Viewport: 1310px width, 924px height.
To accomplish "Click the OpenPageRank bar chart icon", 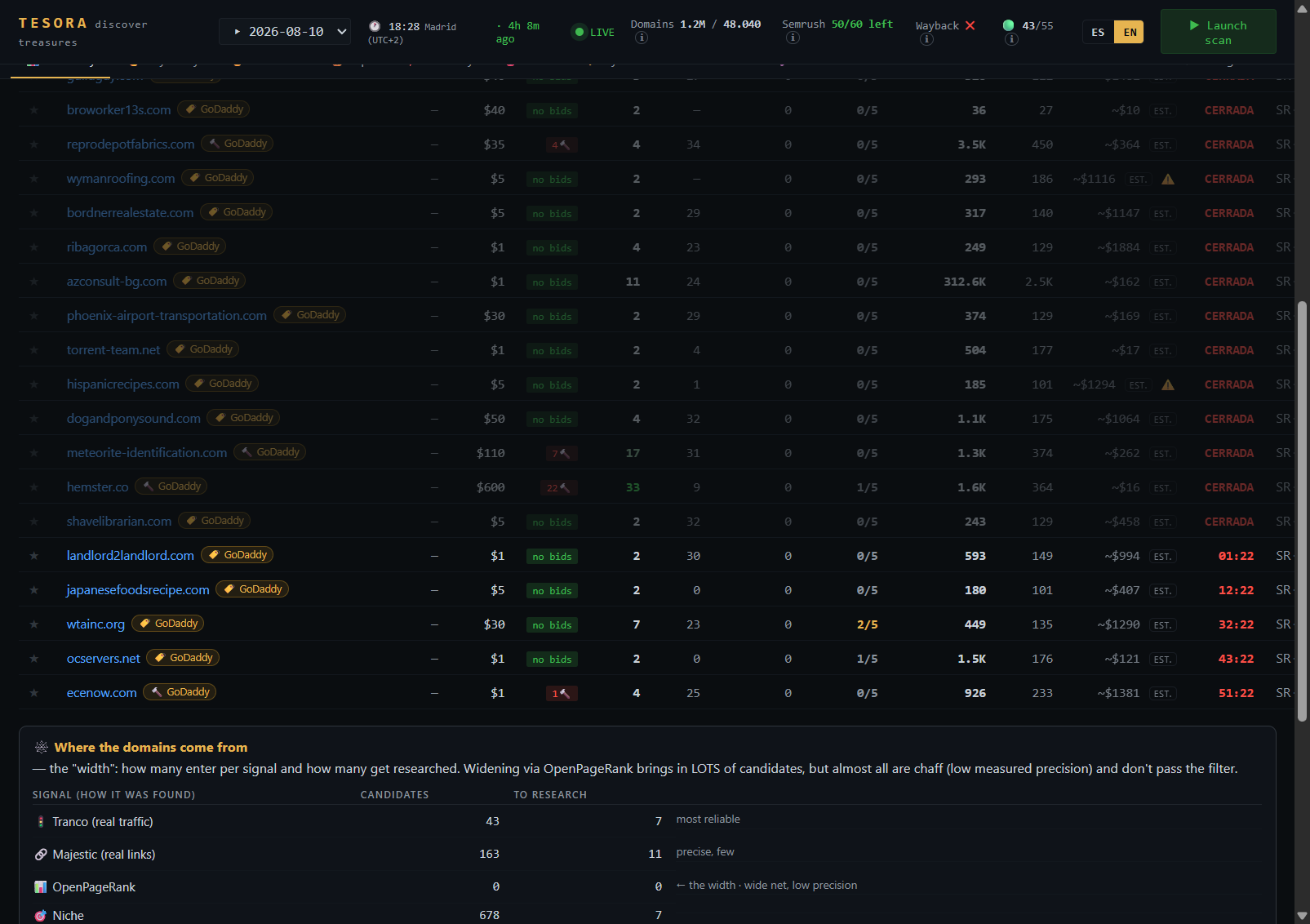I will click(x=41, y=887).
